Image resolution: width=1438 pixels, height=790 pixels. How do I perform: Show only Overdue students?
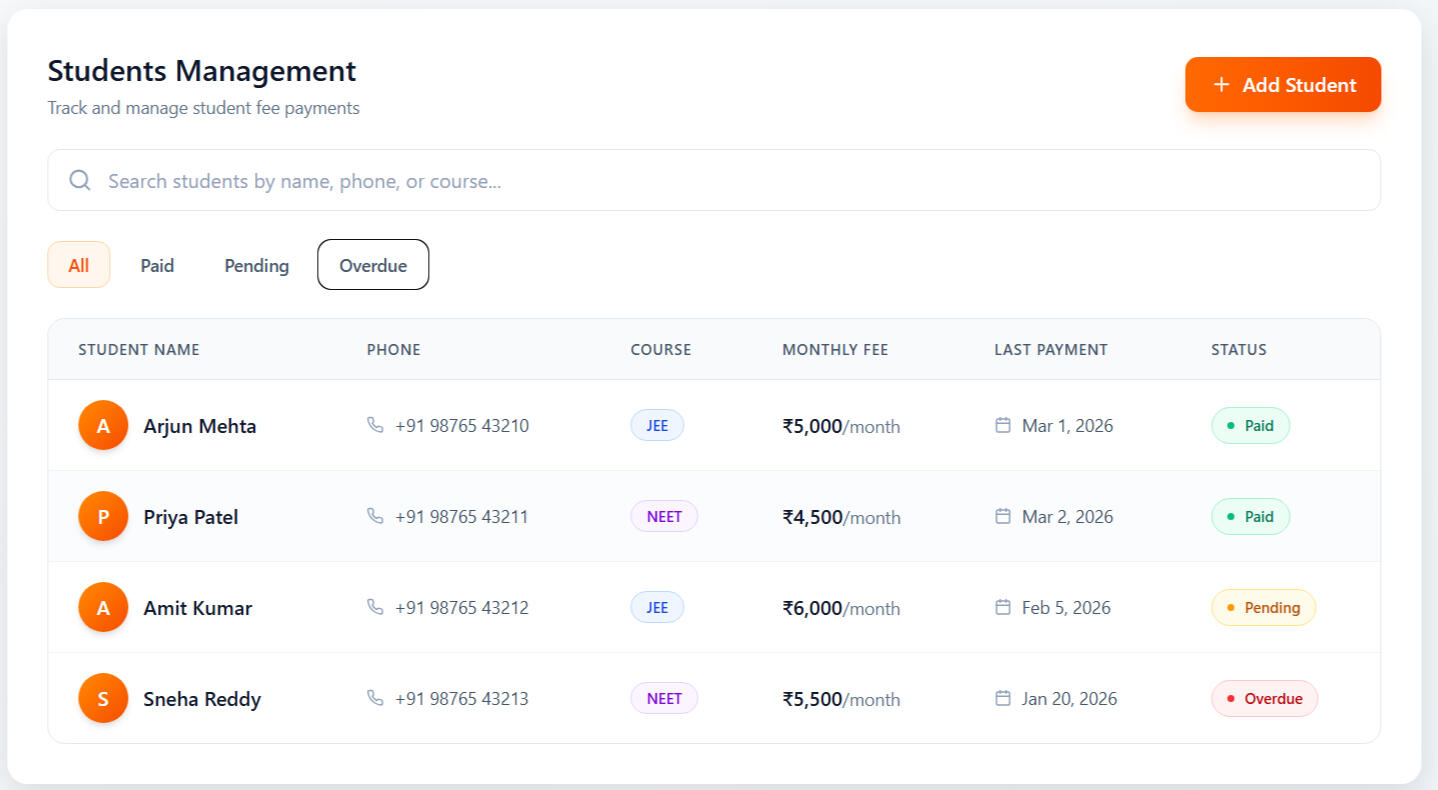pos(373,265)
